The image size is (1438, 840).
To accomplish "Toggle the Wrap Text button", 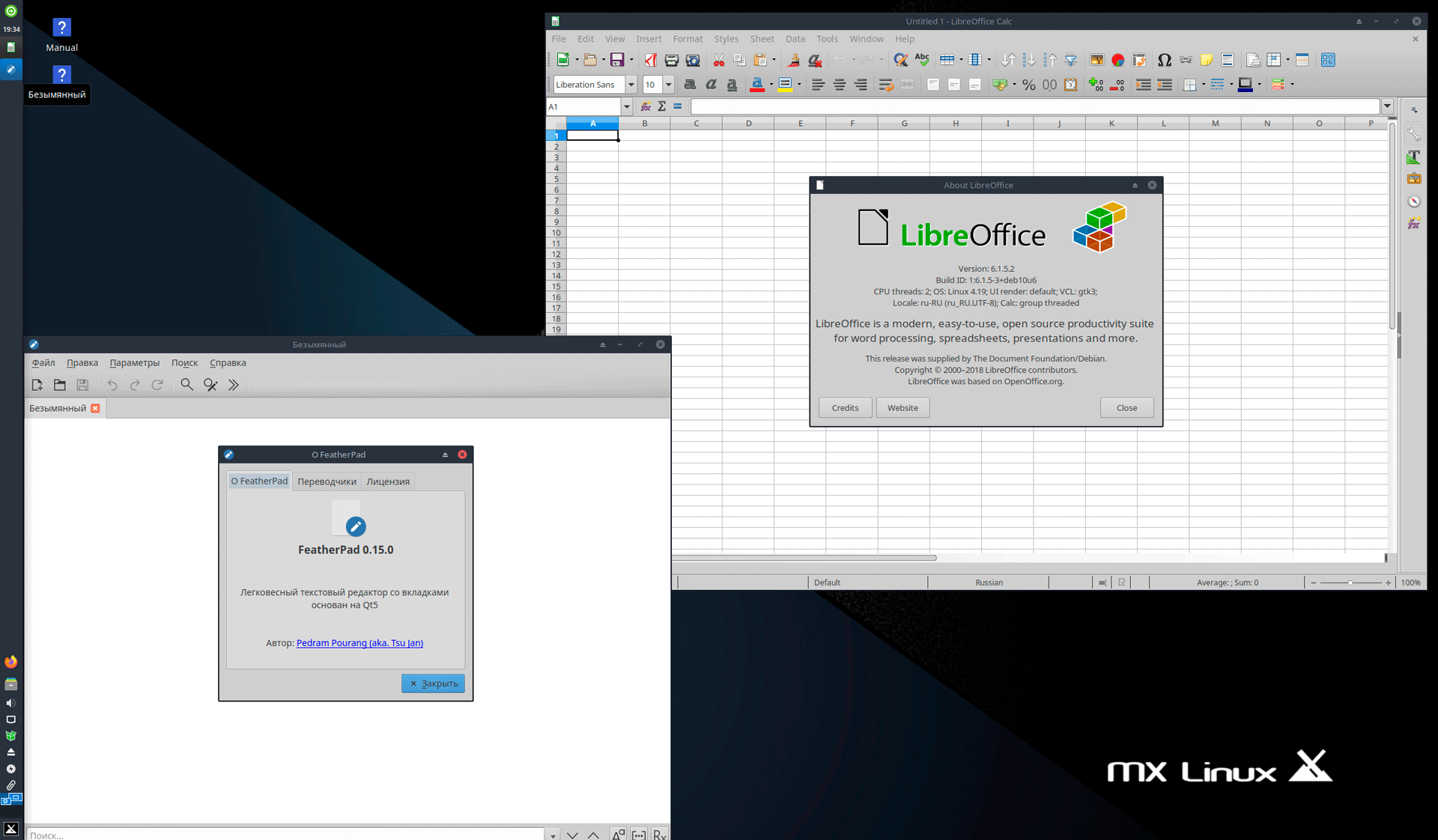I will click(x=885, y=85).
